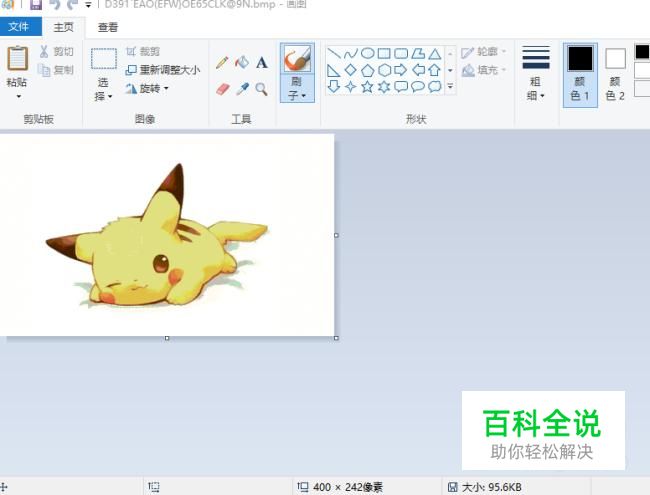
Task: Expand the shapes gallery more button
Action: 450,87
